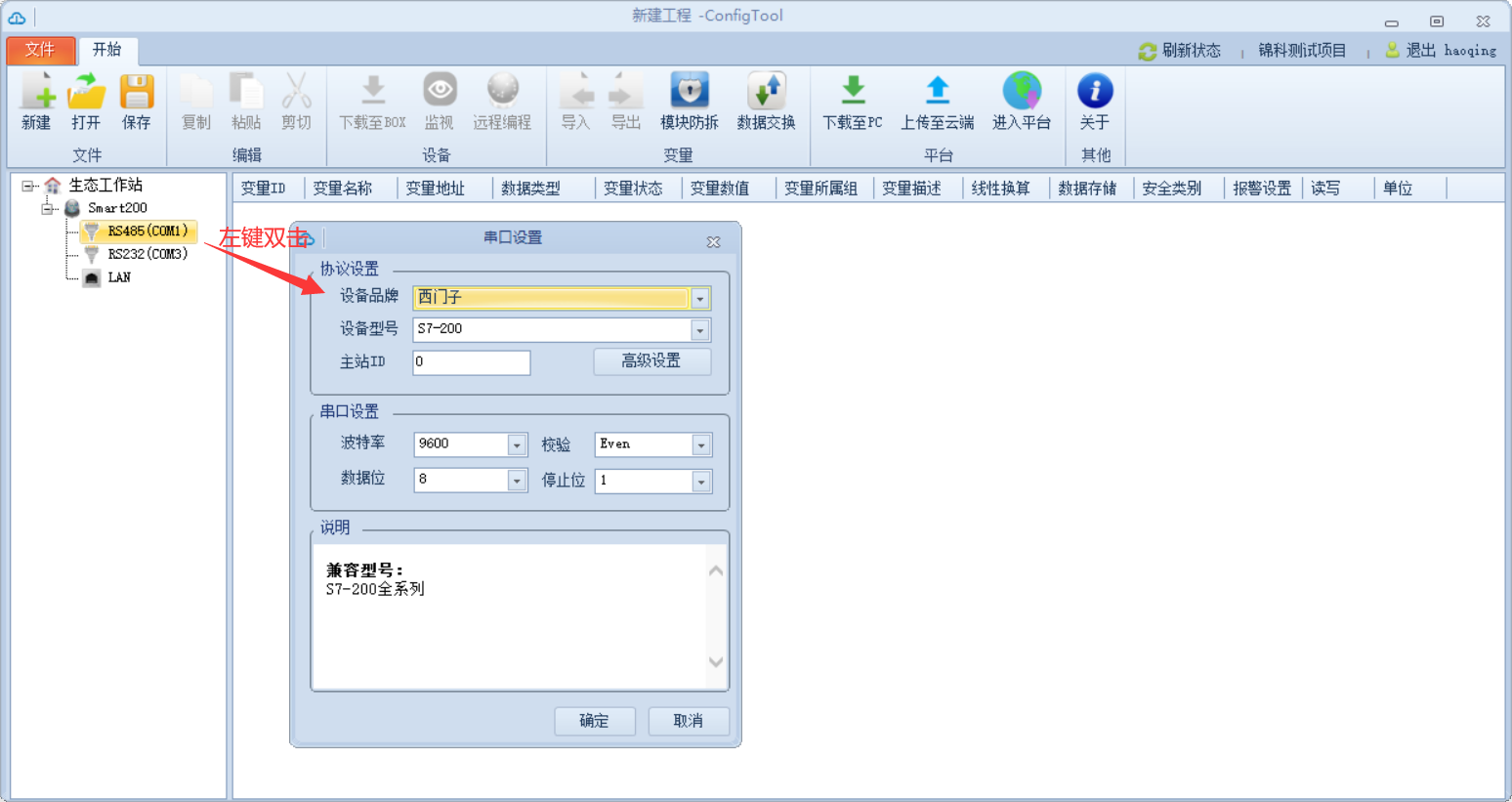Click the 变量描述 column header
Screen dimensions: 1512x802
click(911, 189)
